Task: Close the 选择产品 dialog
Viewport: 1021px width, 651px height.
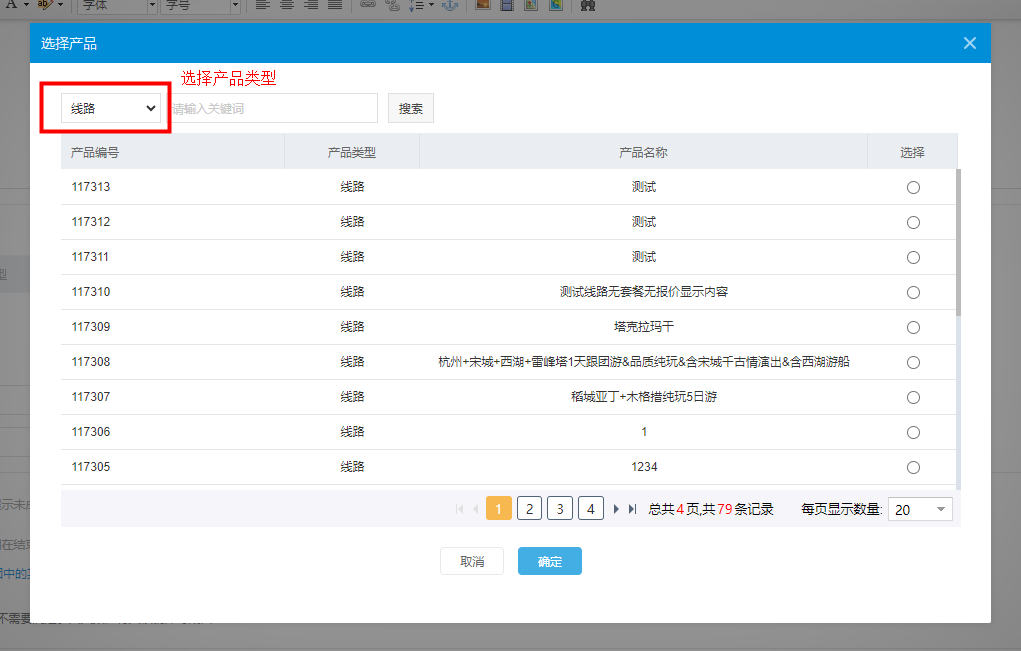Action: tap(969, 43)
